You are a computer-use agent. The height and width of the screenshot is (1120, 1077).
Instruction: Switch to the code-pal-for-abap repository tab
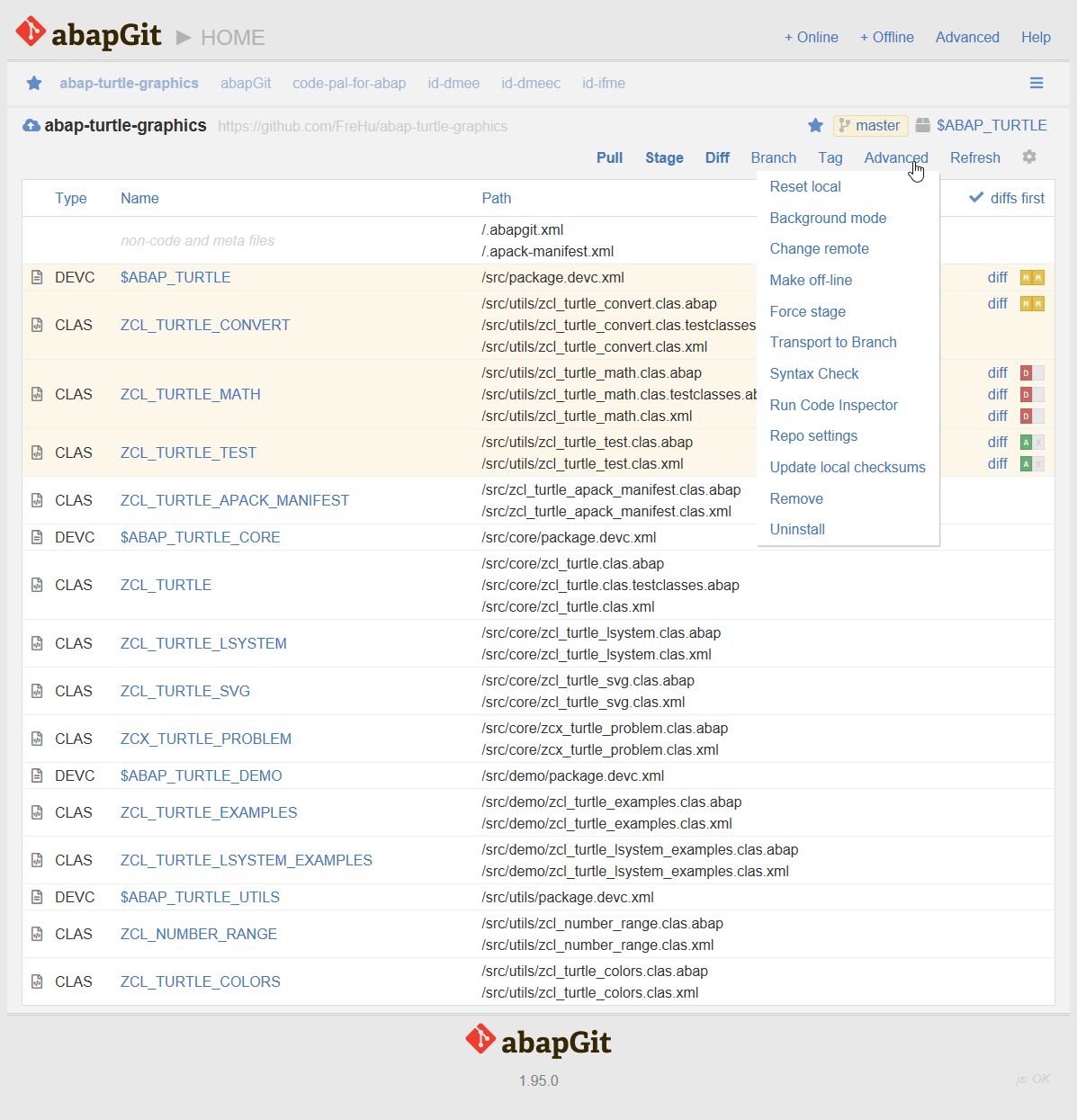[x=349, y=83]
